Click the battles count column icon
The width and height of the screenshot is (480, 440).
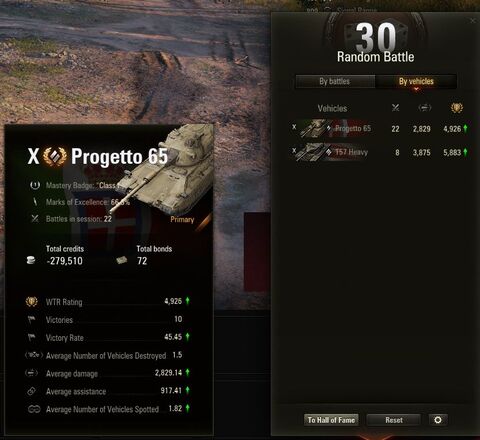pos(395,108)
